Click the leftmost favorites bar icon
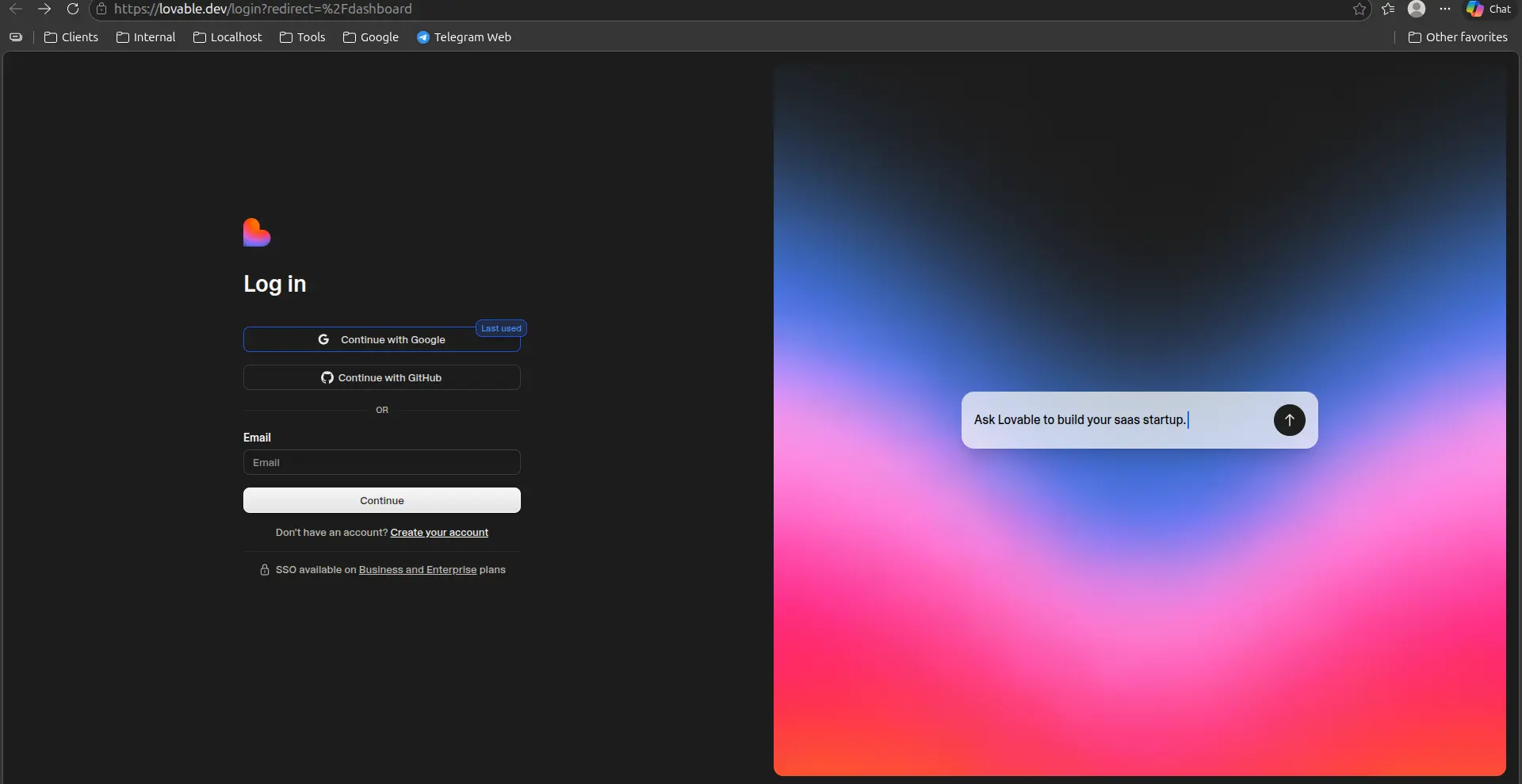 tap(16, 37)
